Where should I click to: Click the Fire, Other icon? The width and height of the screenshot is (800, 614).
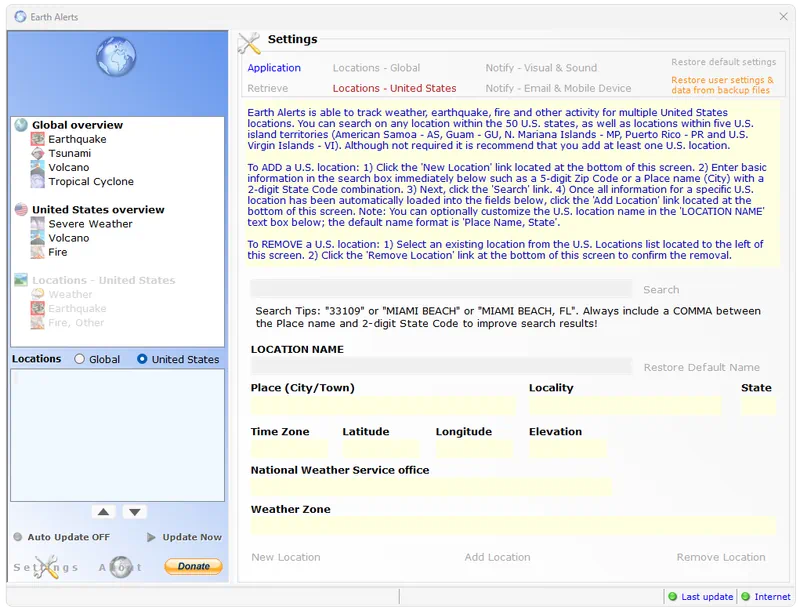tap(37, 323)
